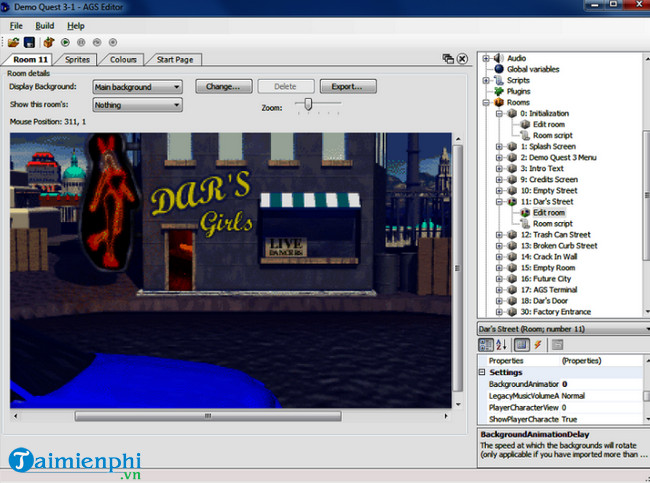Screen dimensions: 650x483
Task: Click the Zoom slider handle
Action: [x=308, y=104]
